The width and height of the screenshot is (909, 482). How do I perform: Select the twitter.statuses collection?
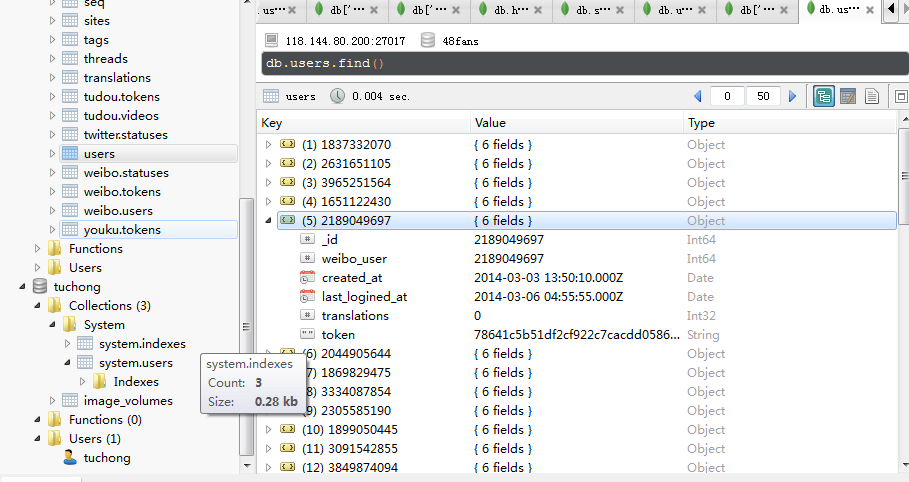[126, 135]
